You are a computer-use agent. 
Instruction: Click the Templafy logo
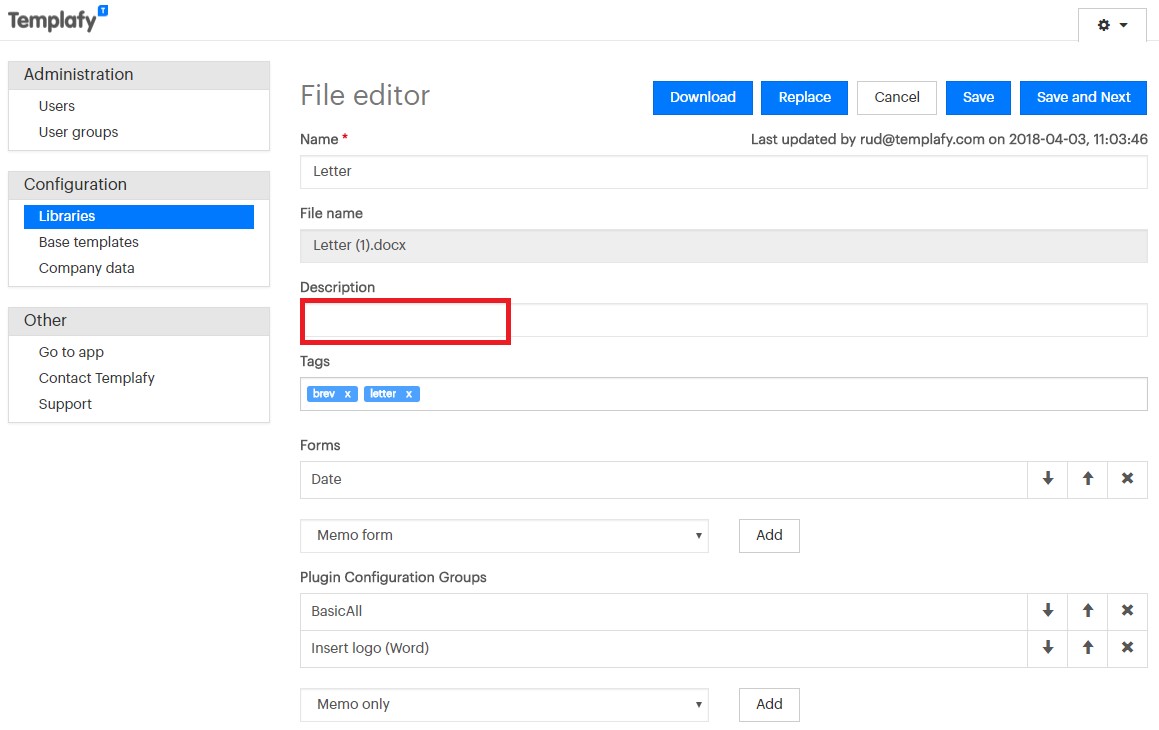58,19
